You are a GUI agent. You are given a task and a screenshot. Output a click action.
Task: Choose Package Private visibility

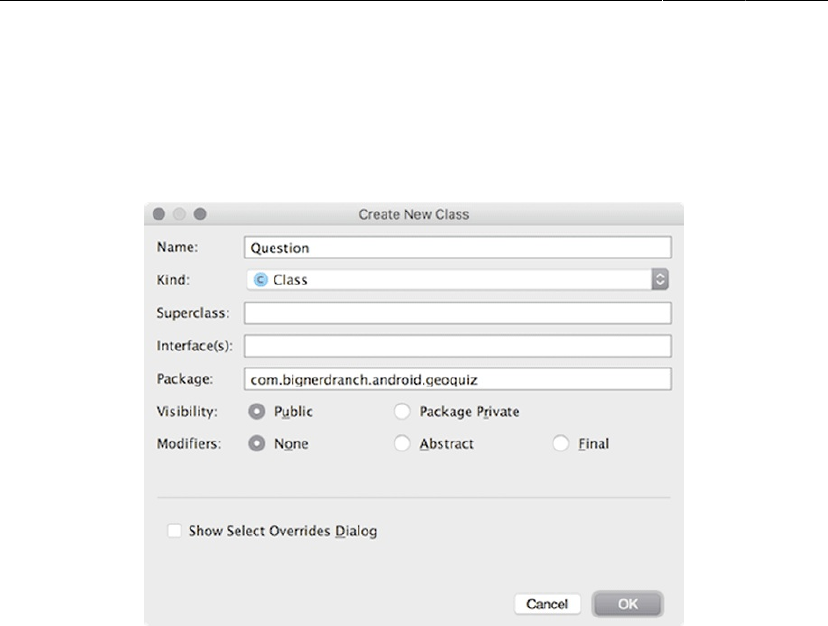point(402,411)
